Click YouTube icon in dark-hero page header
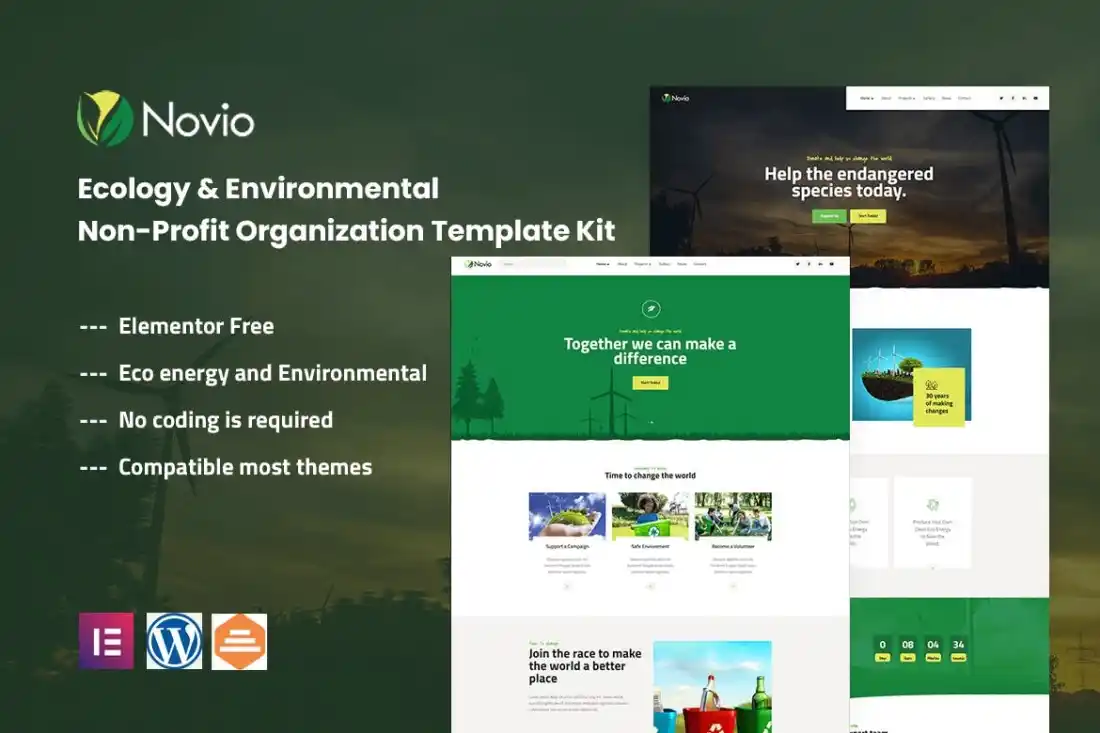The width and height of the screenshot is (1100, 733). click(x=1035, y=98)
